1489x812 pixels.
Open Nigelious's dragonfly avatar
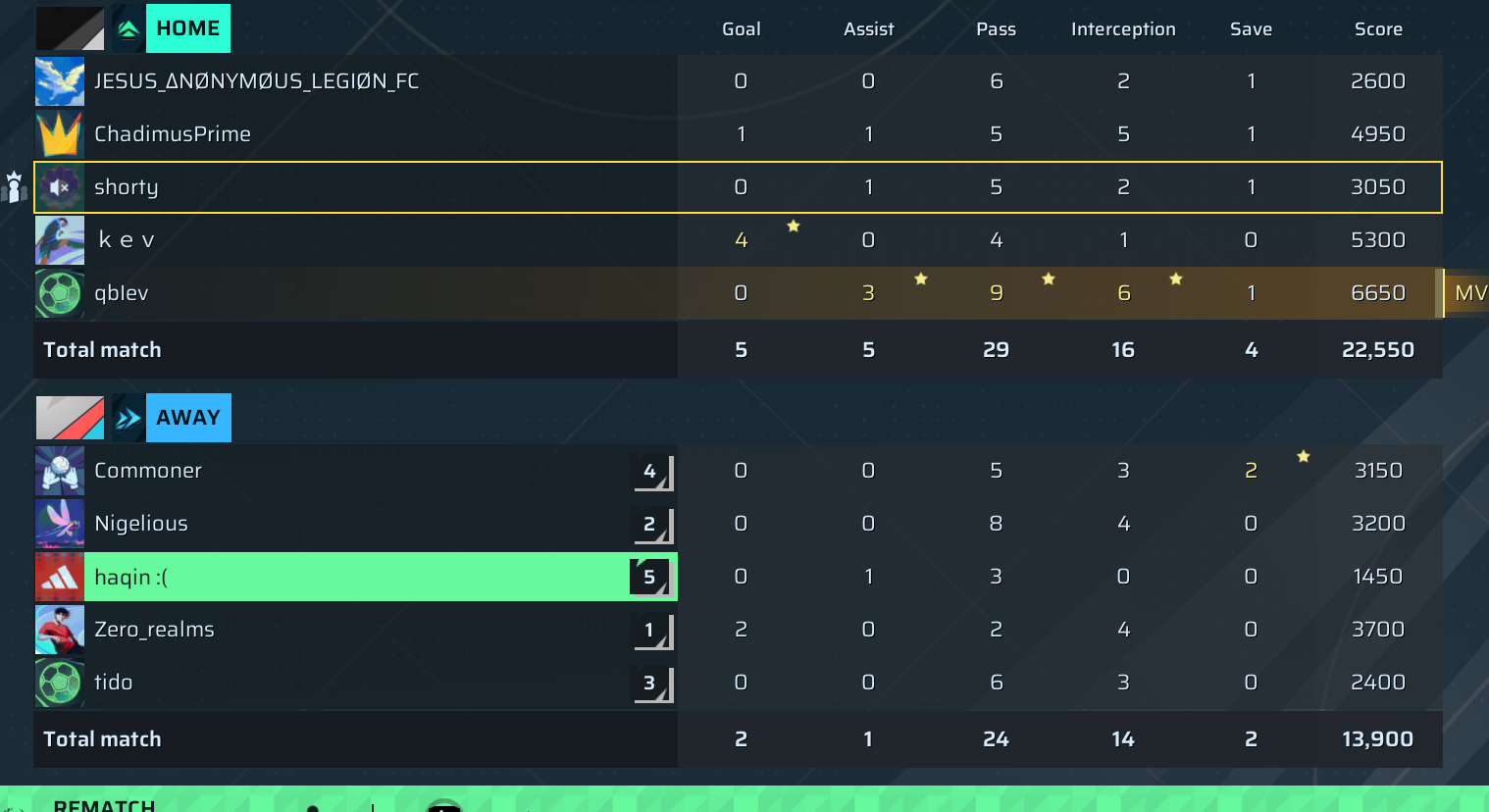click(60, 524)
